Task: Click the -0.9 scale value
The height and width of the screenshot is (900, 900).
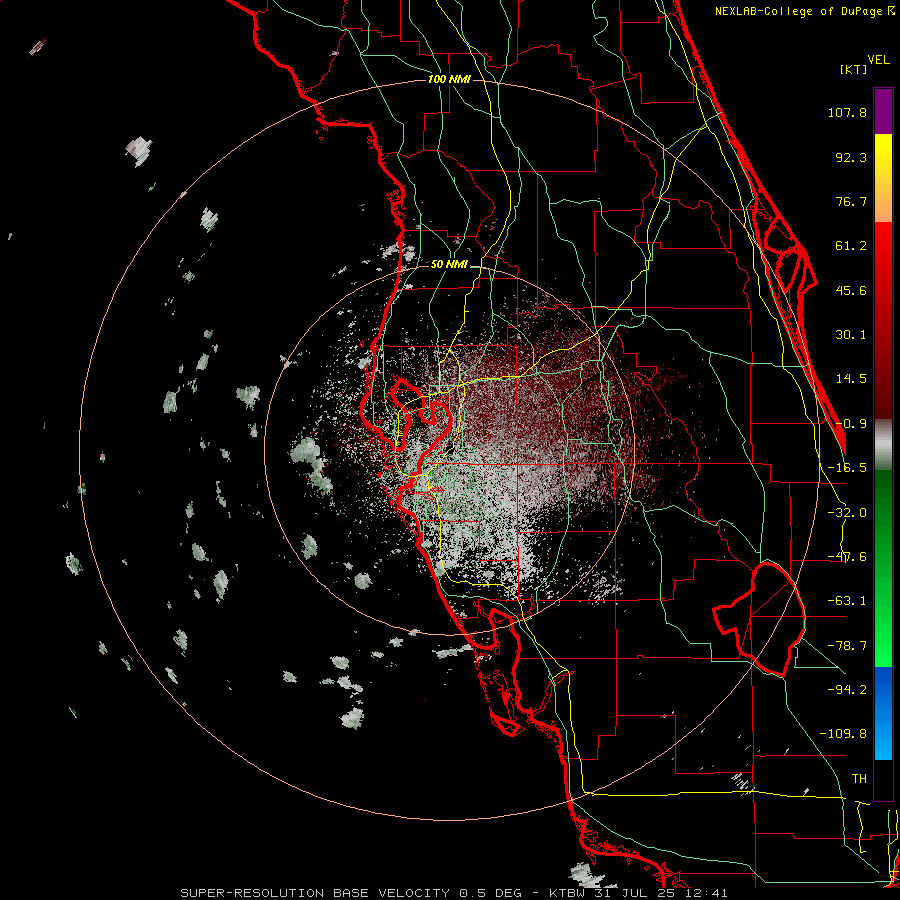Action: pos(851,424)
